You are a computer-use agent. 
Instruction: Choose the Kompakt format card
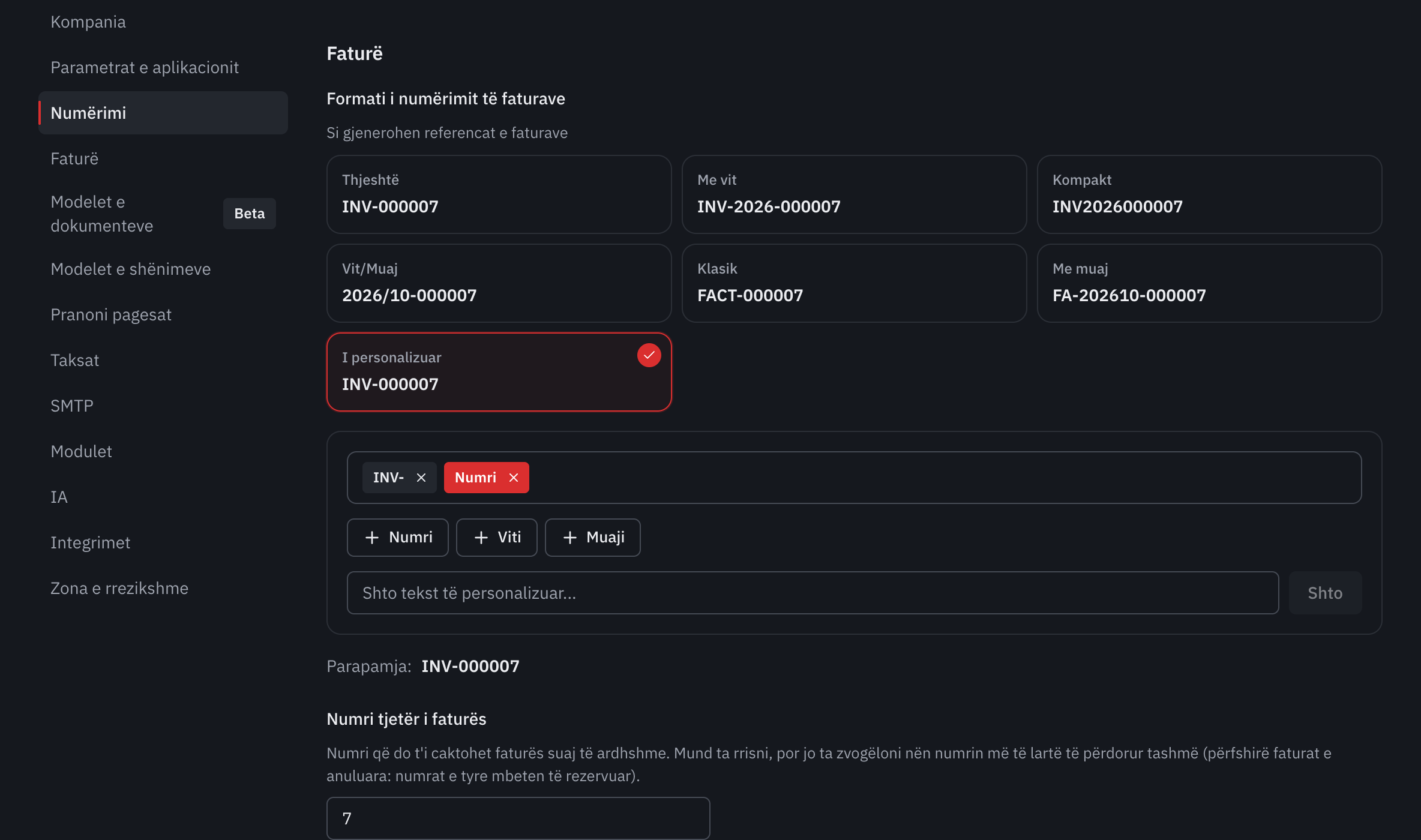1209,194
